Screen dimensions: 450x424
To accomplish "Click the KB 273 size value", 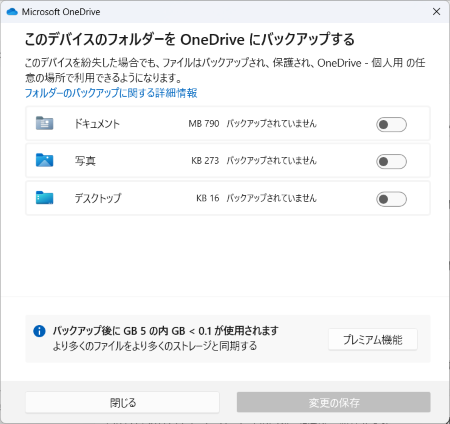I will pos(205,161).
